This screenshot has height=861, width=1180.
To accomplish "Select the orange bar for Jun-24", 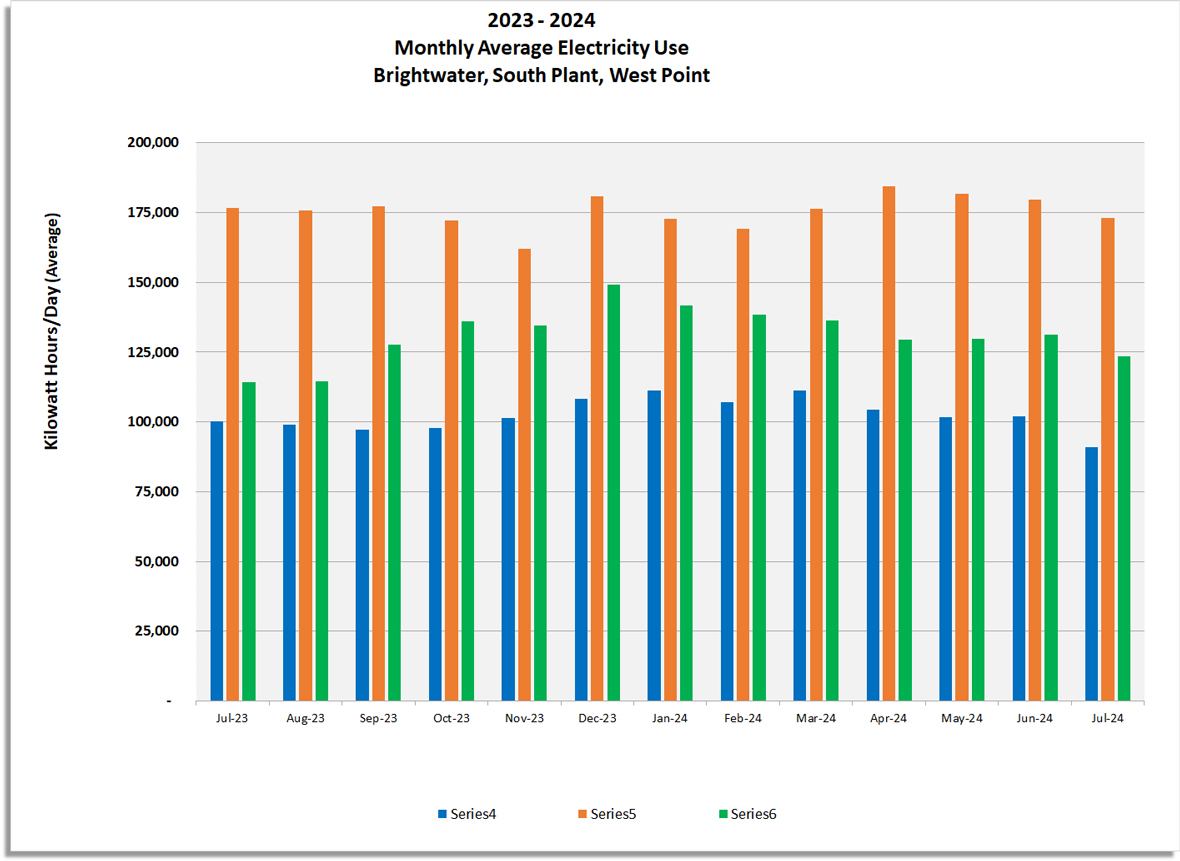I will tap(1035, 450).
